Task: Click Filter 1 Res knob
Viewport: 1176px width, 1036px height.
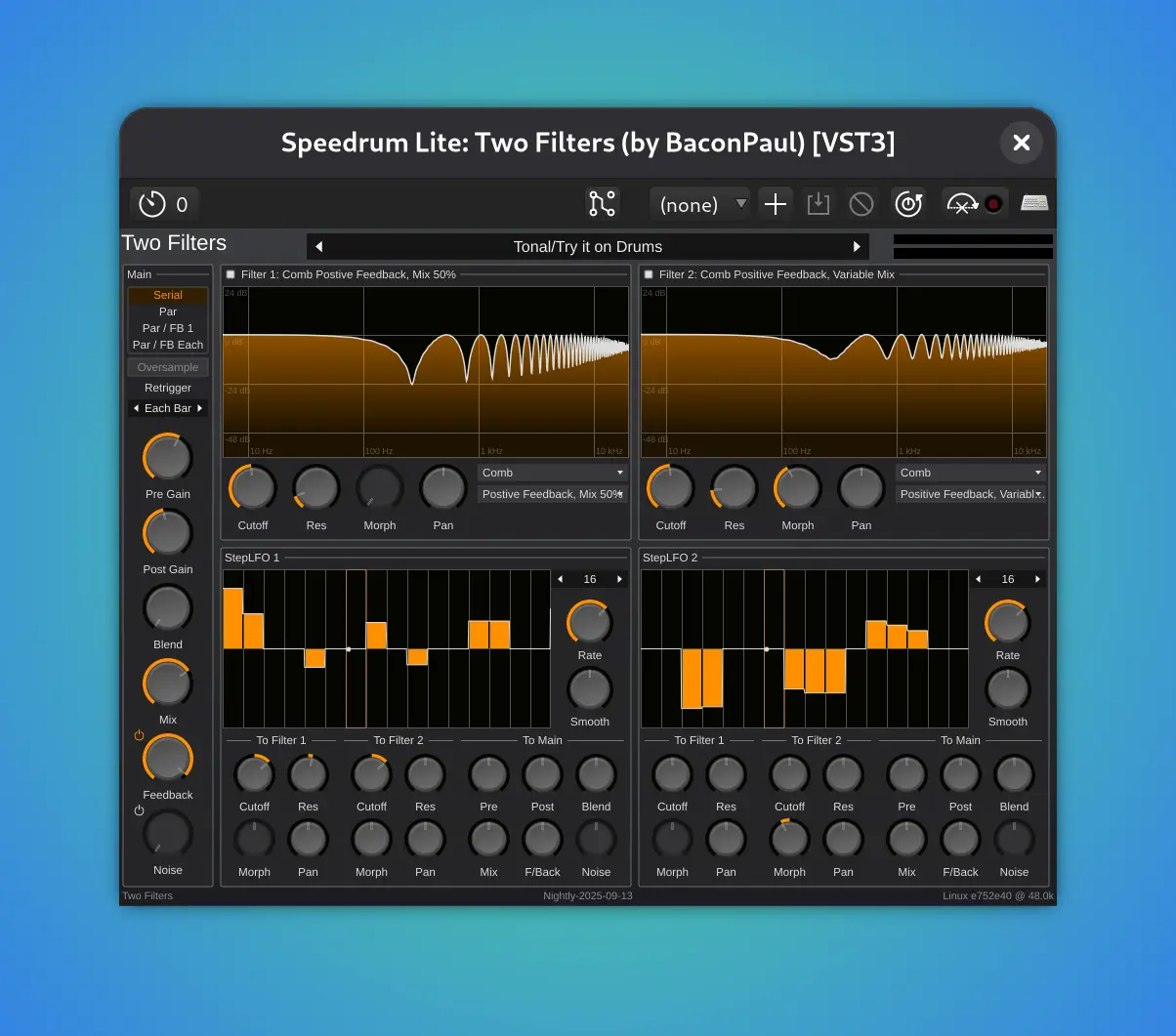Action: 316,487
